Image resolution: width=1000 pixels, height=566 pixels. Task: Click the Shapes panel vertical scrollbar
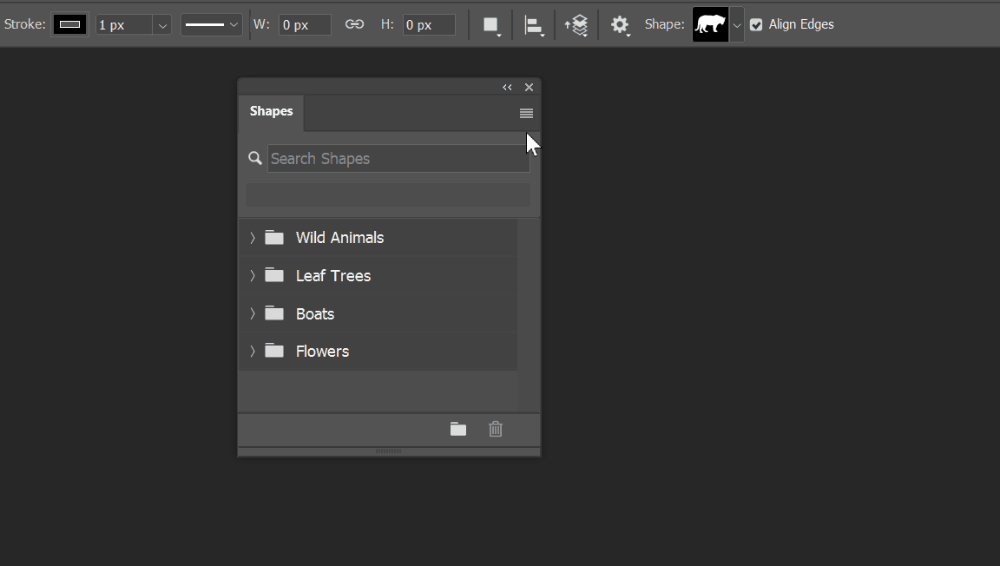pyautogui.click(x=528, y=315)
